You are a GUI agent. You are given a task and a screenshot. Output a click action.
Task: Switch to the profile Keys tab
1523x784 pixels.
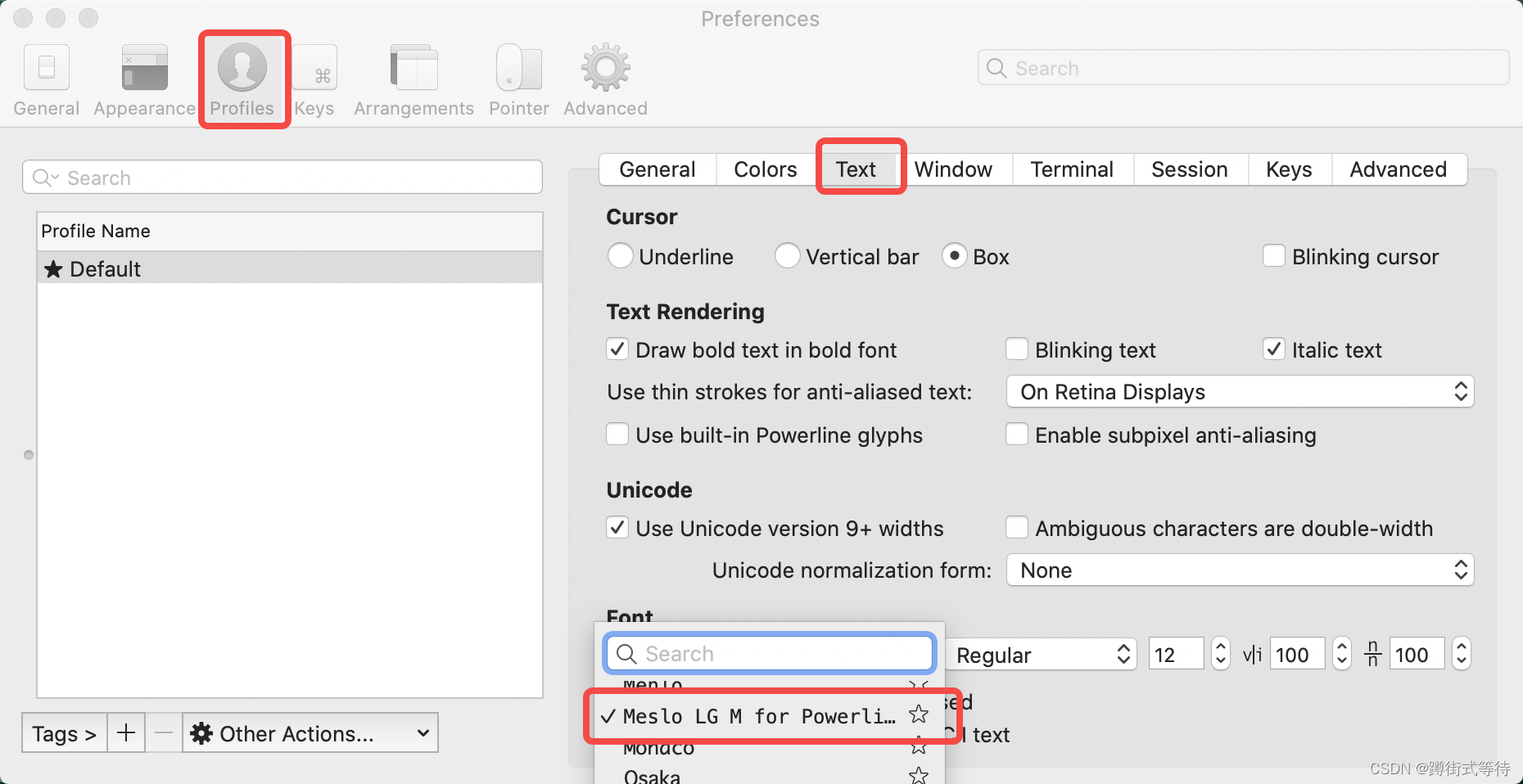coord(1290,169)
